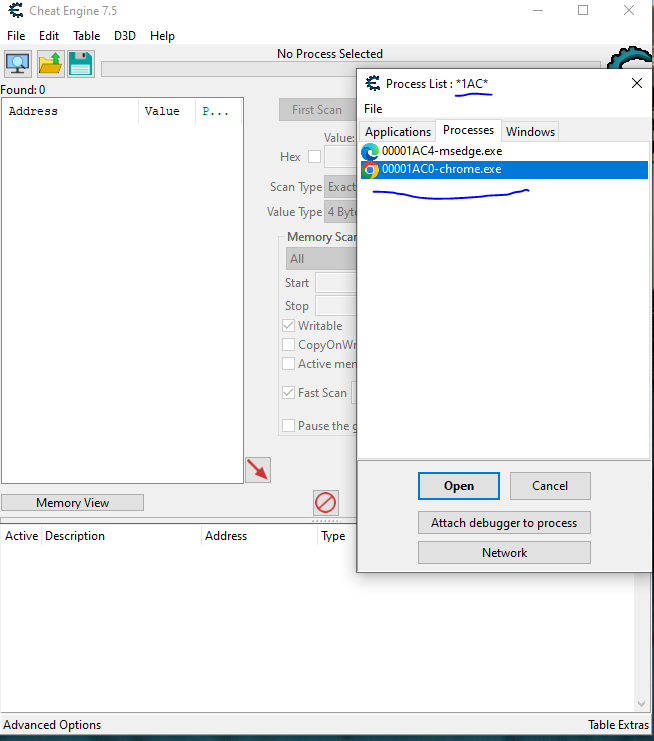Click the Value input field
Screen dimensions: 654x741
click(x=340, y=156)
